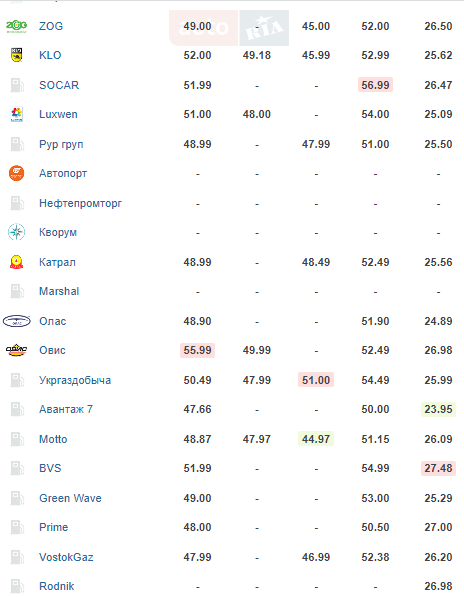Click the auto RIA watermark logo
The image size is (464, 597).
(x=229, y=28)
